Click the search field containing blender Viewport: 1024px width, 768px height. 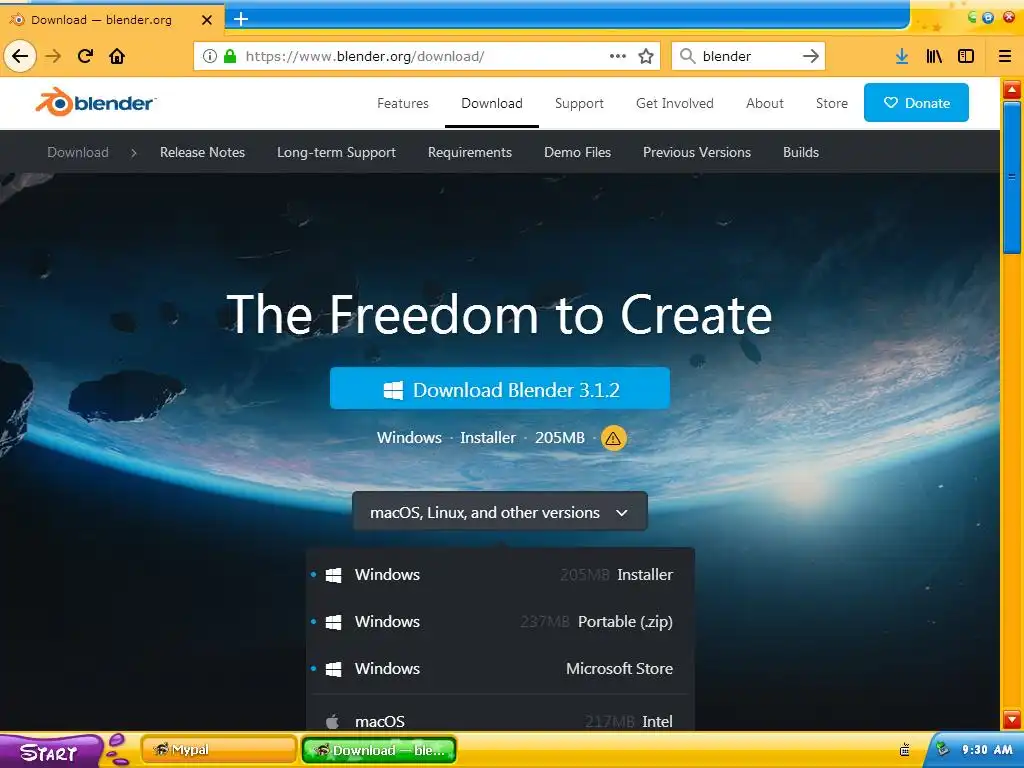tap(750, 56)
